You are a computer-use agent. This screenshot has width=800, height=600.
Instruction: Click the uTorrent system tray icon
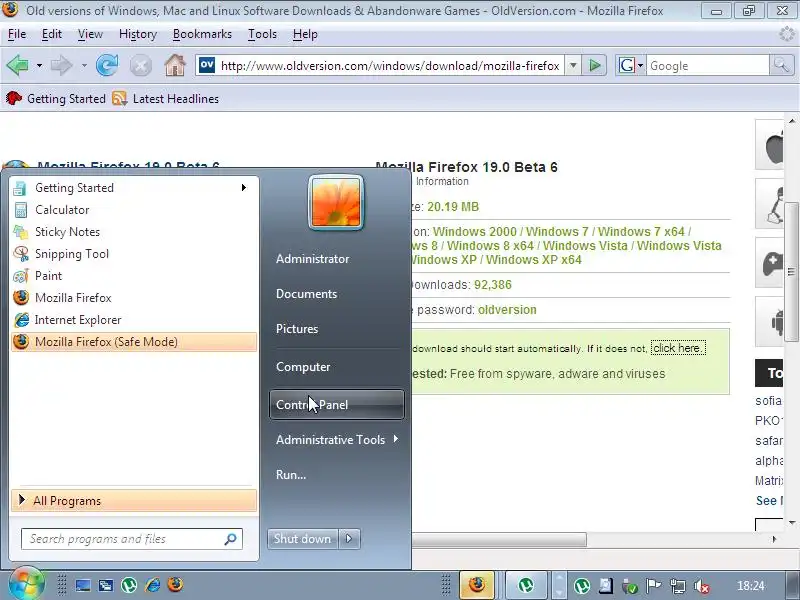[x=582, y=586]
